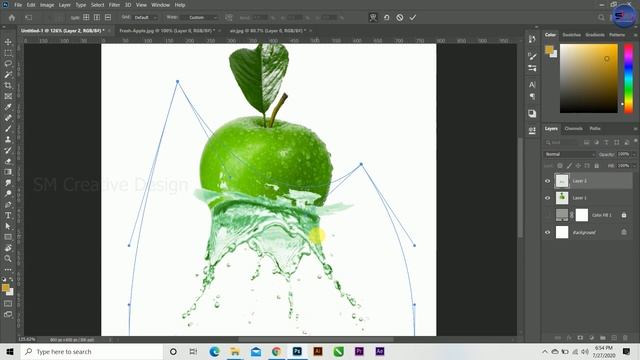Open the File menu
640x360 pixels.
click(x=18, y=5)
